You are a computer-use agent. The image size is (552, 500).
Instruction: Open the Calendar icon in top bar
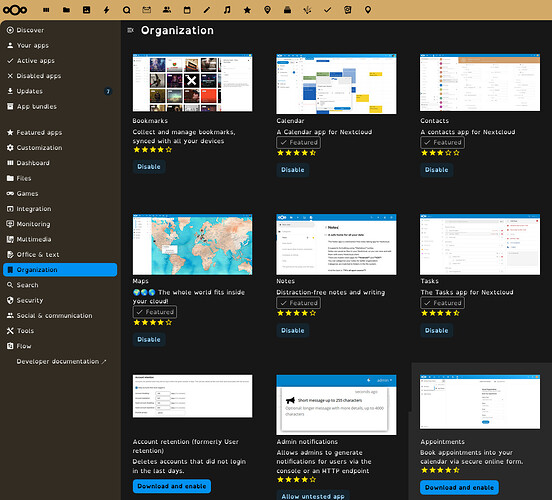(x=187, y=10)
